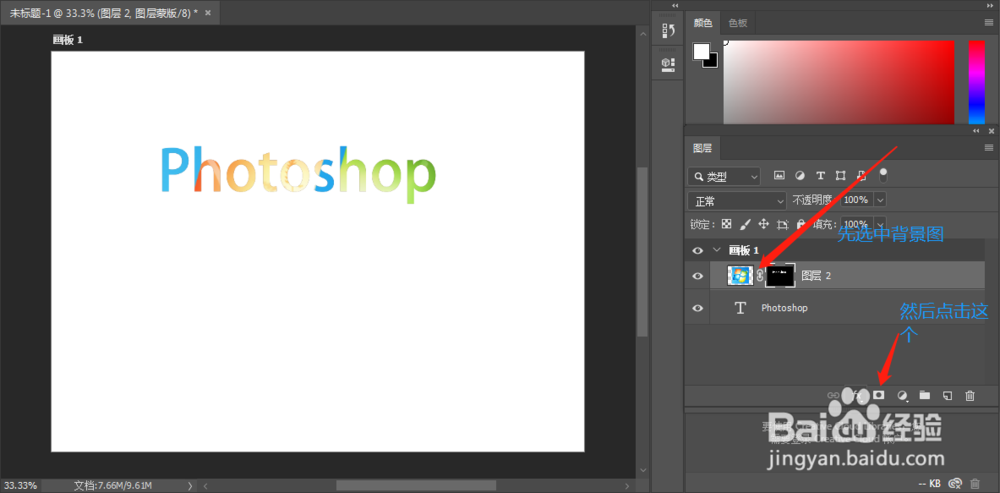Click the vertical hue slider strip
Image resolution: width=1000 pixels, height=493 pixels.
(976, 82)
